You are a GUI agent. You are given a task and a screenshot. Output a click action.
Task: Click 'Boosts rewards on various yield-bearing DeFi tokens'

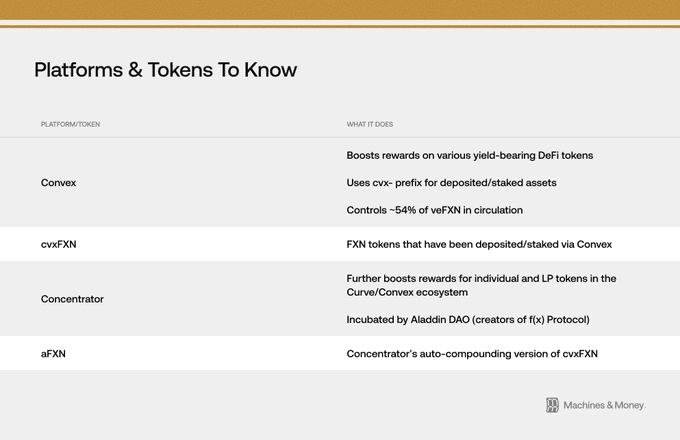coord(470,155)
